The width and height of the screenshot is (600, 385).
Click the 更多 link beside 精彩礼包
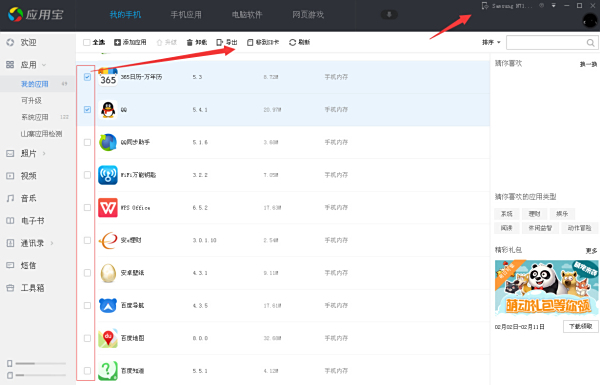(x=591, y=251)
